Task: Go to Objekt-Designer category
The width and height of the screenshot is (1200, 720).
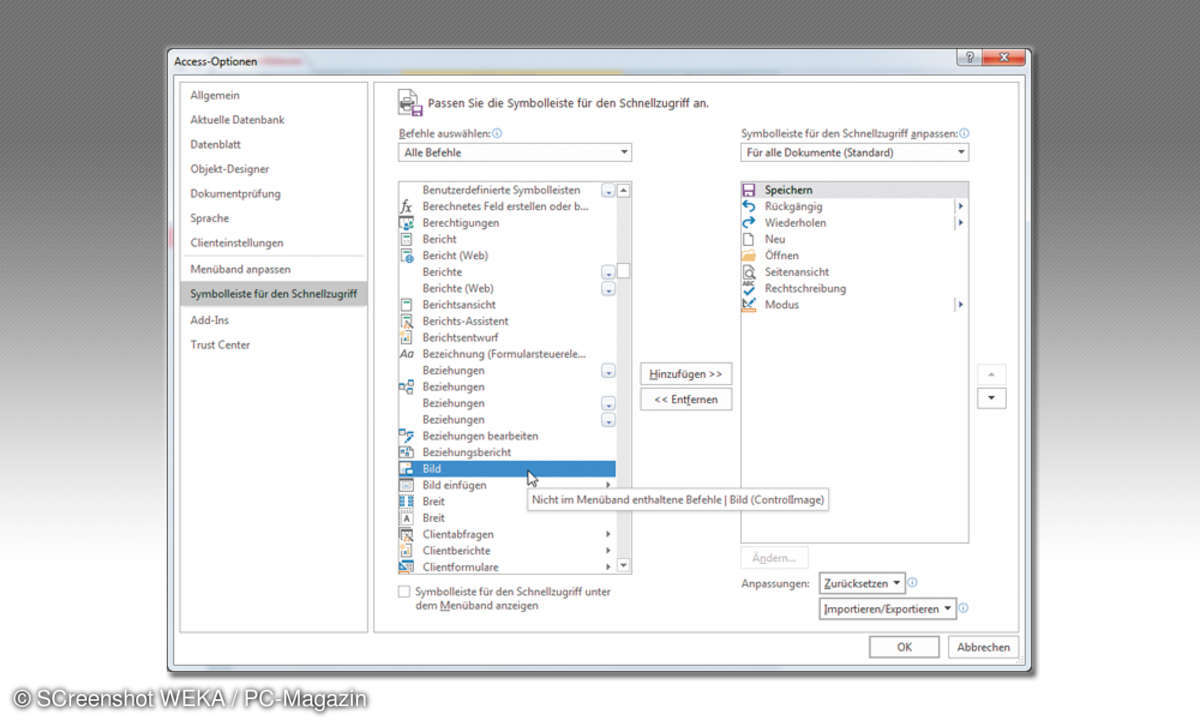Action: pos(230,169)
